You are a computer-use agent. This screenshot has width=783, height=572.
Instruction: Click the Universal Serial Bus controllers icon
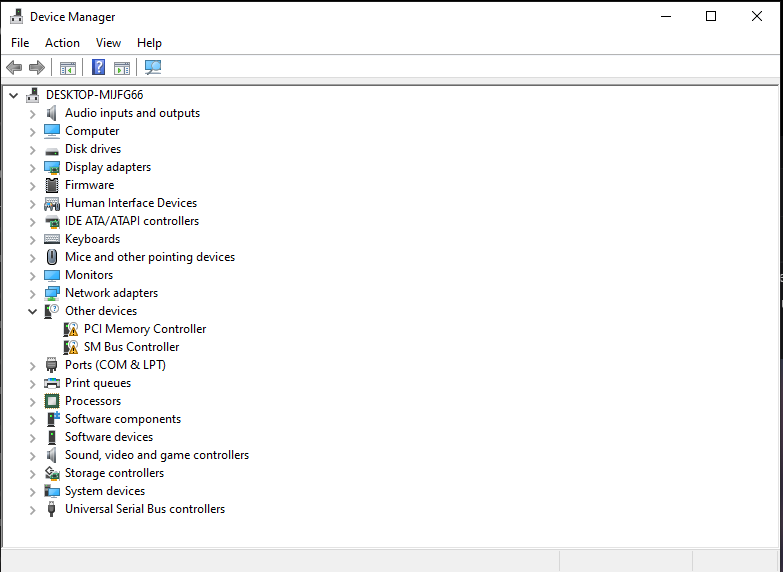pyautogui.click(x=51, y=509)
